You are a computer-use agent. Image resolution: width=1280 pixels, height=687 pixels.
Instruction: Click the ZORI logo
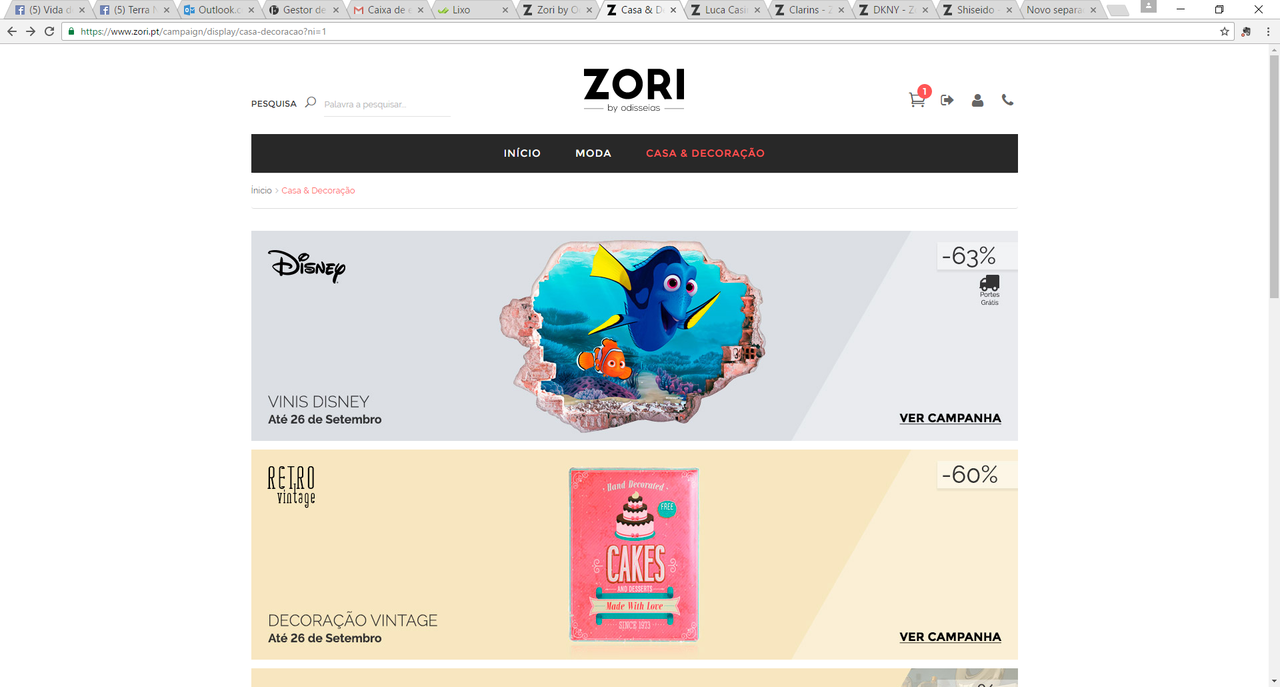pos(634,90)
